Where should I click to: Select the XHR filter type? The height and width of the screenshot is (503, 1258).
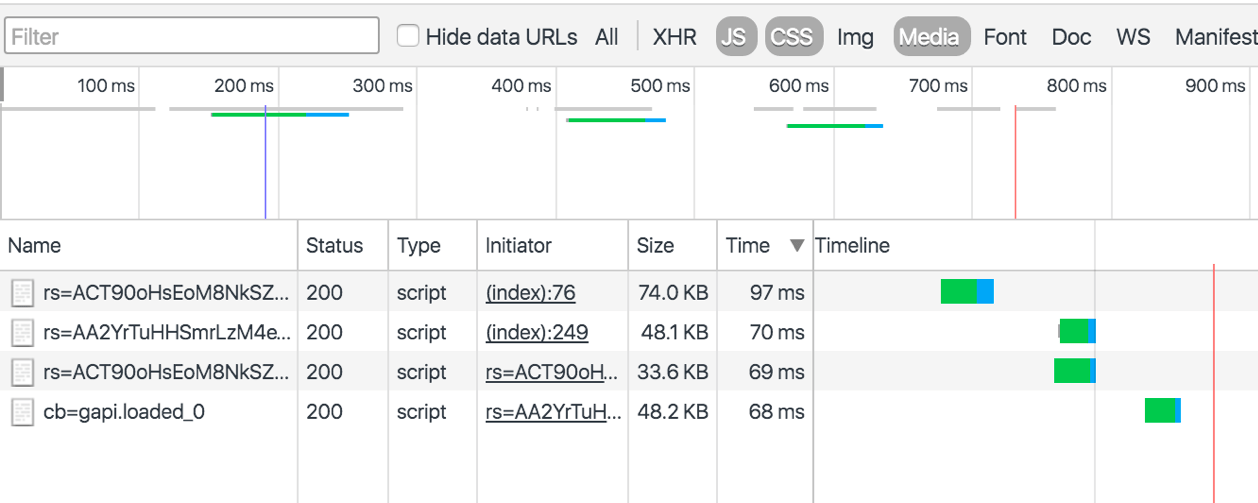[674, 37]
